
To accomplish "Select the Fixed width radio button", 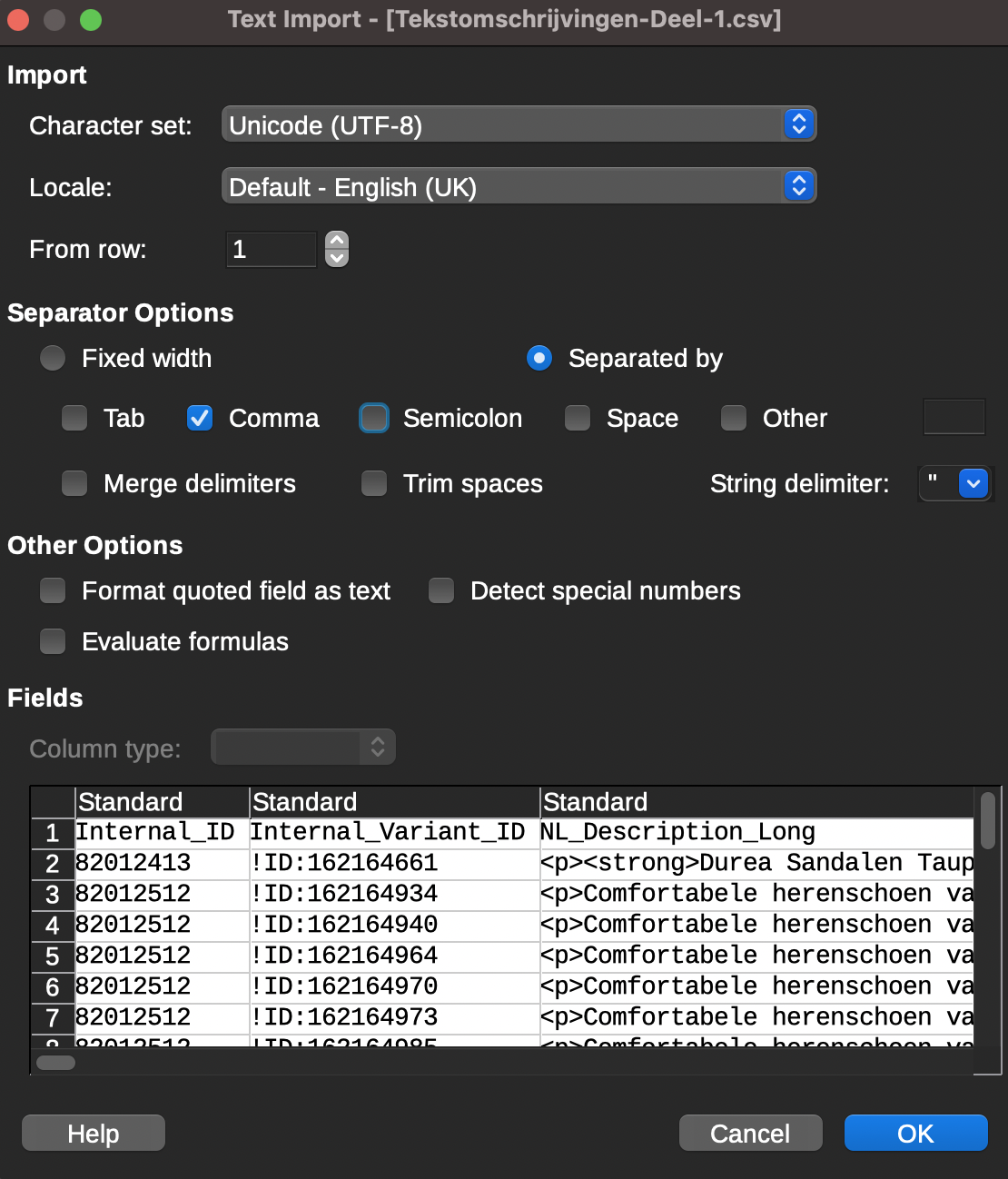I will [x=53, y=358].
